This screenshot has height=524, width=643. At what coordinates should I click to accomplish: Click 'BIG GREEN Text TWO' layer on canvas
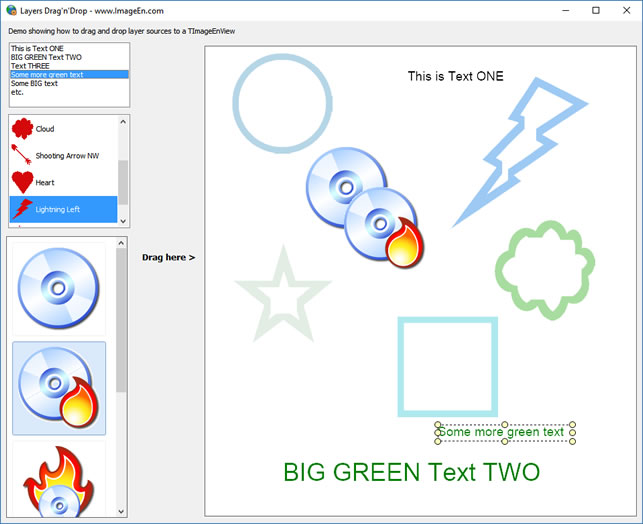tap(411, 472)
